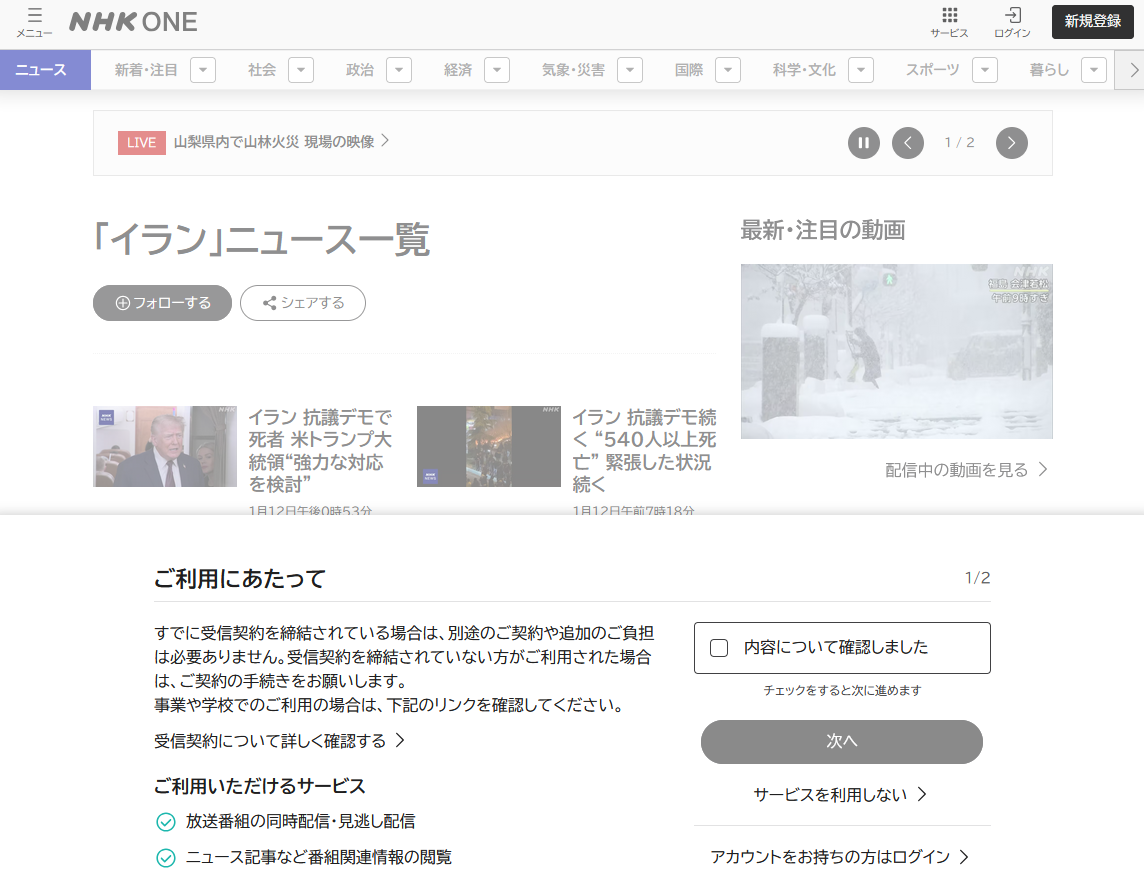
Task: Open the hamburger メニュー icon
Action: coord(34,22)
